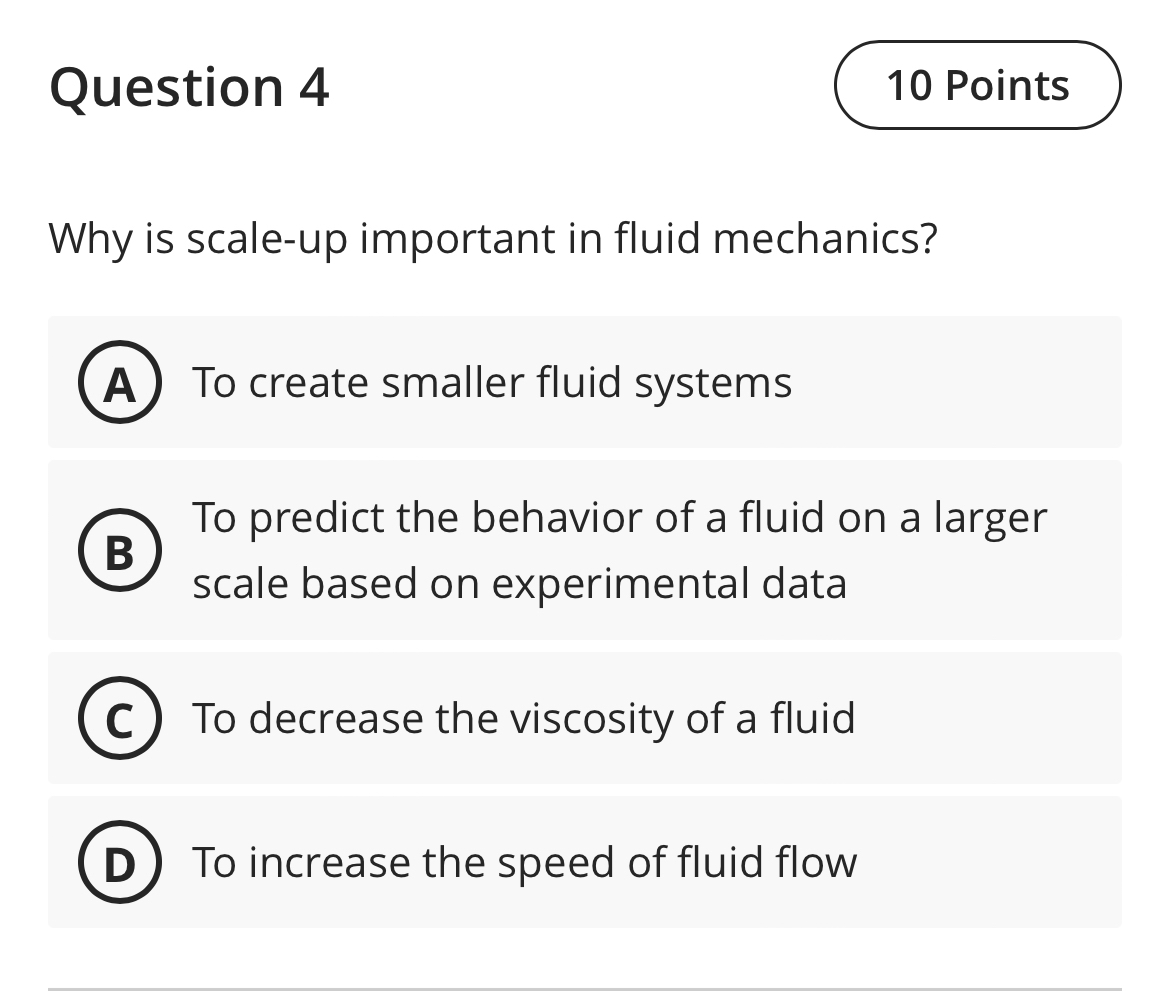Click the letter B icon badge
This screenshot has height=1004, width=1170.
coord(119,549)
